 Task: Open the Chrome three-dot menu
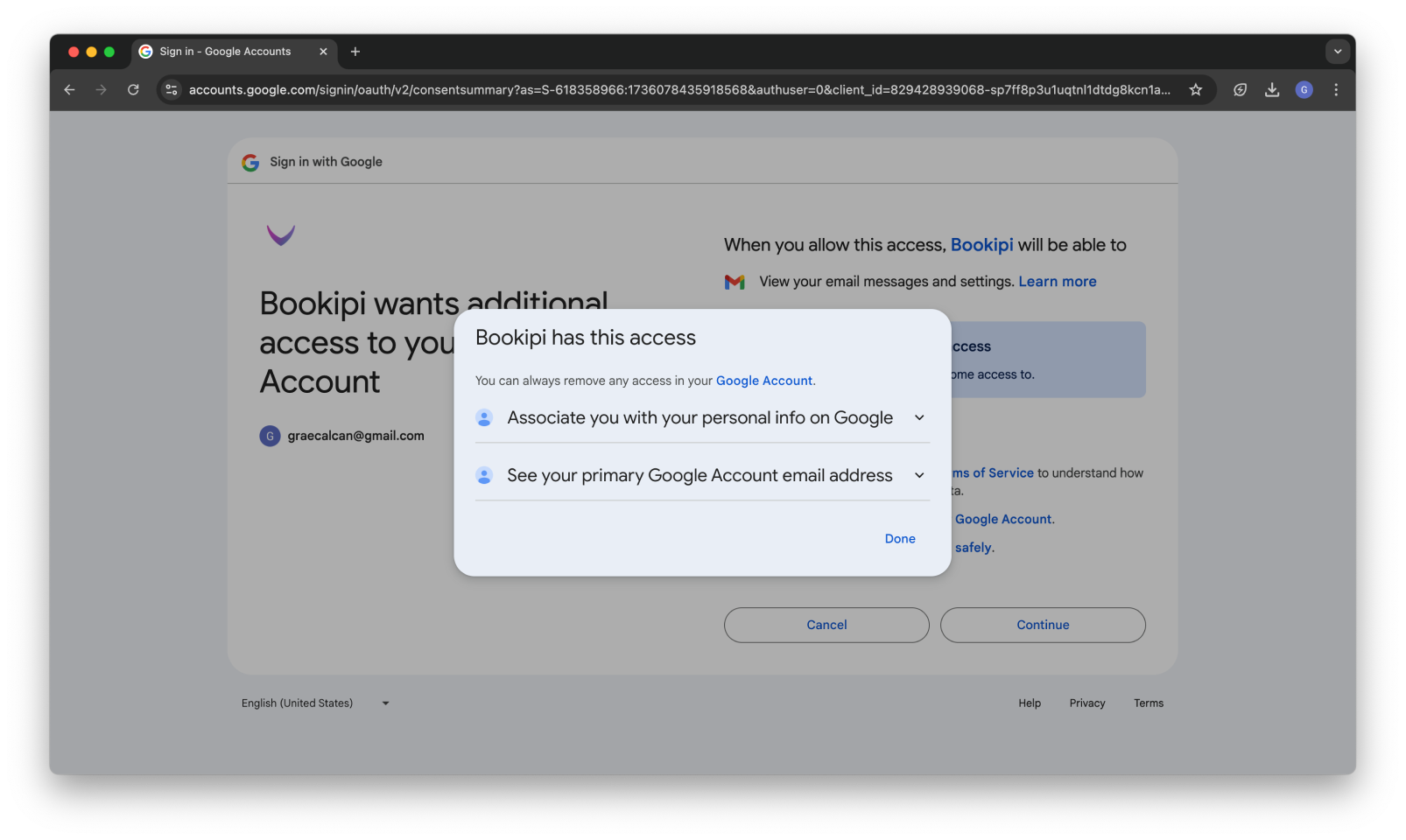[1336, 89]
